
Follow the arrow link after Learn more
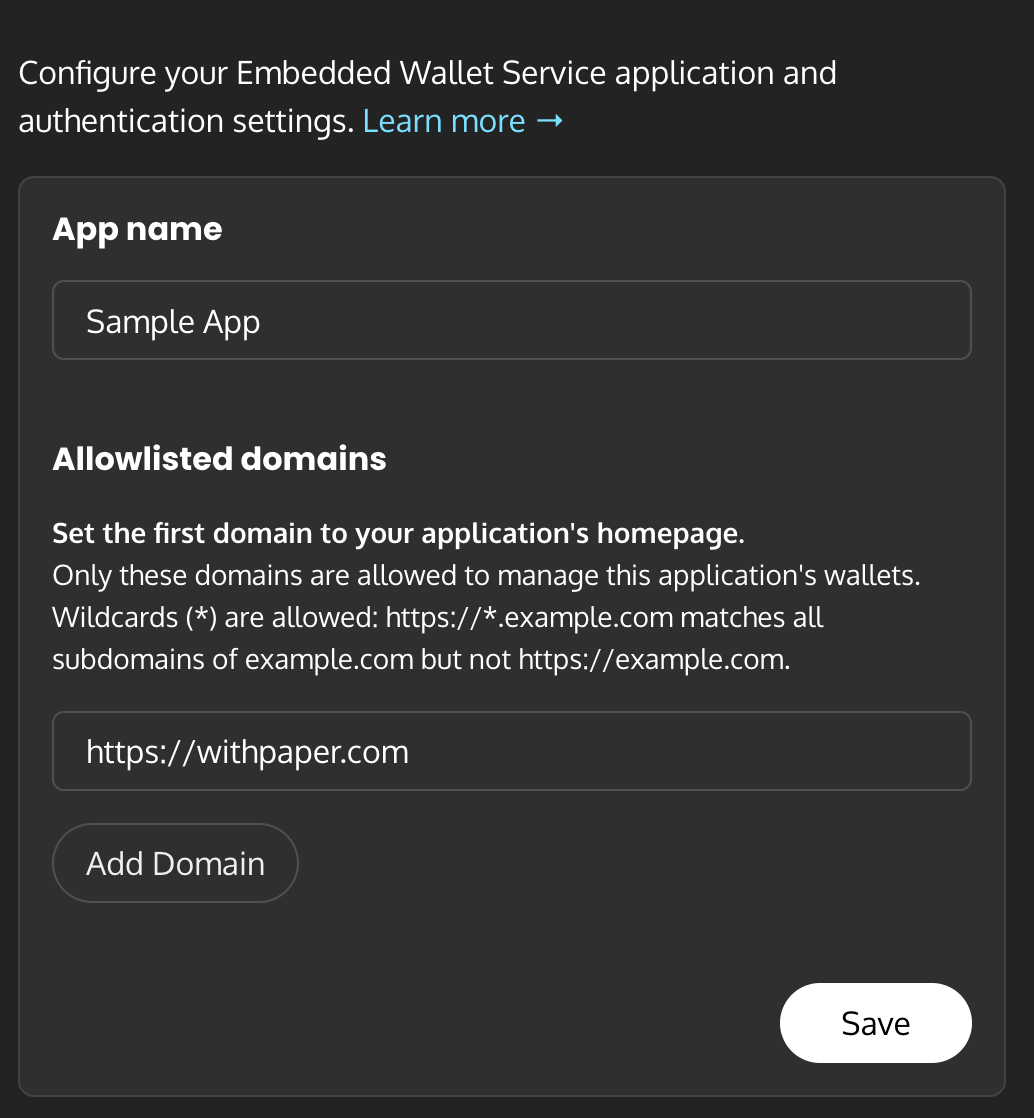tap(550, 120)
